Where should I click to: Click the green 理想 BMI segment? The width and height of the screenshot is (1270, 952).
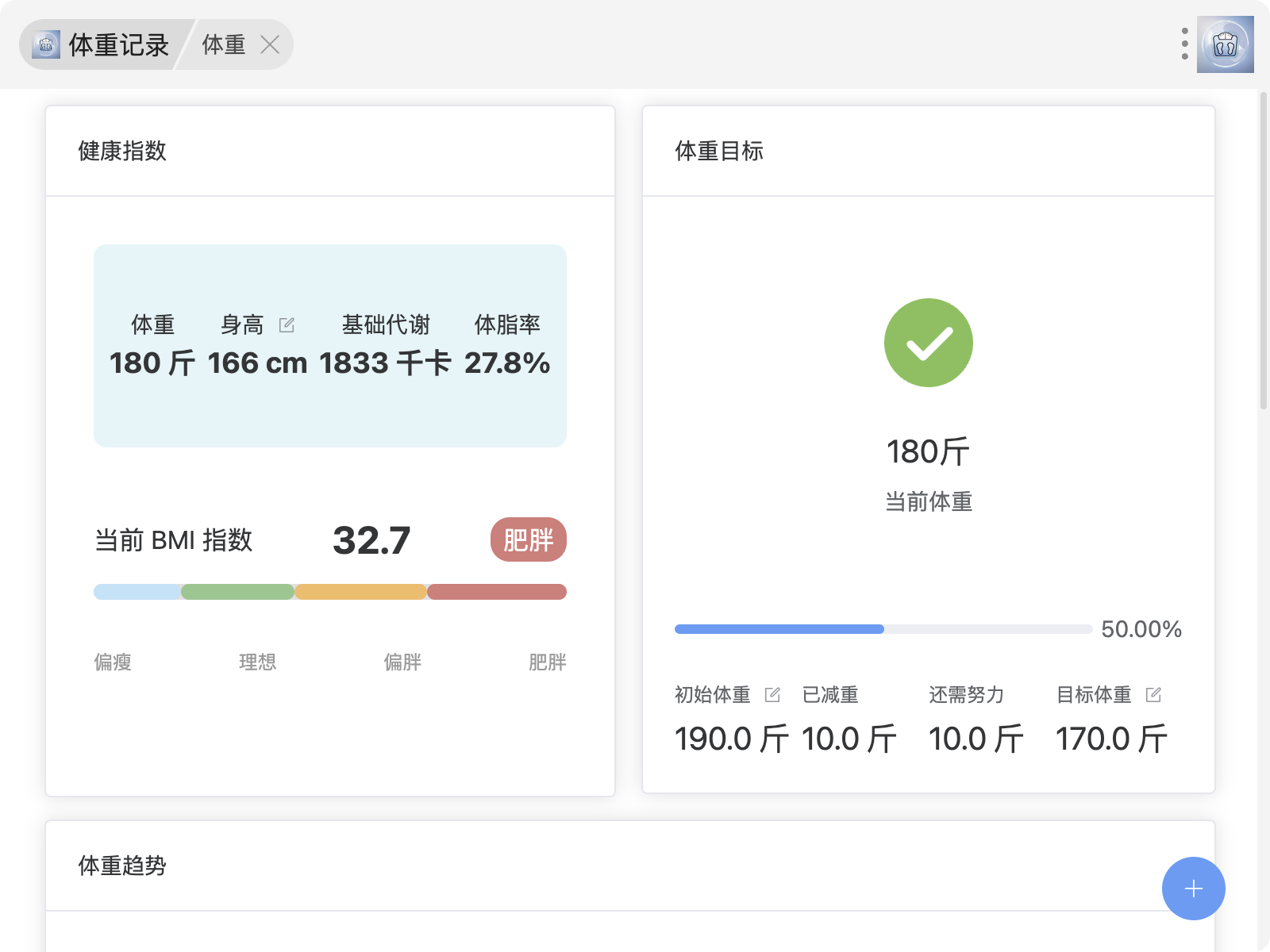(238, 592)
